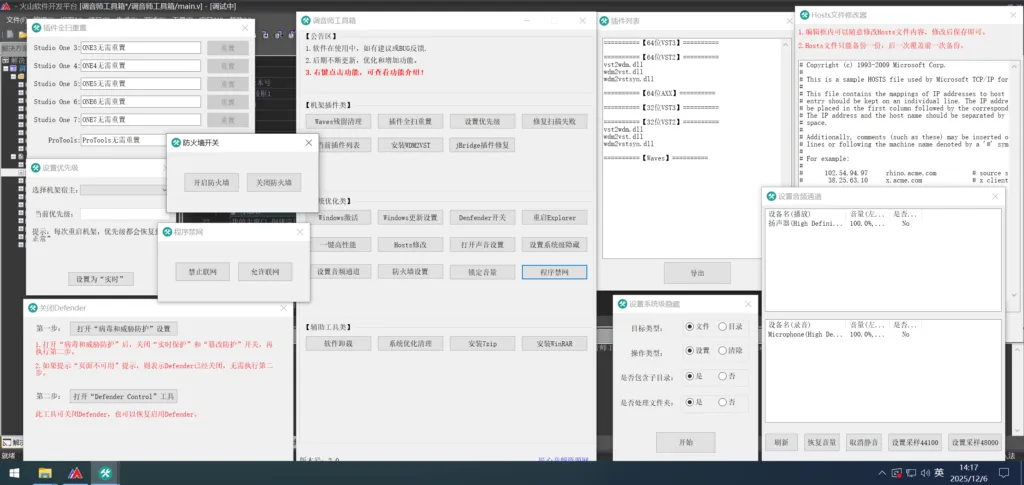Click the app icon of 关闭Defender window
1024x485 pixels.
click(33, 308)
